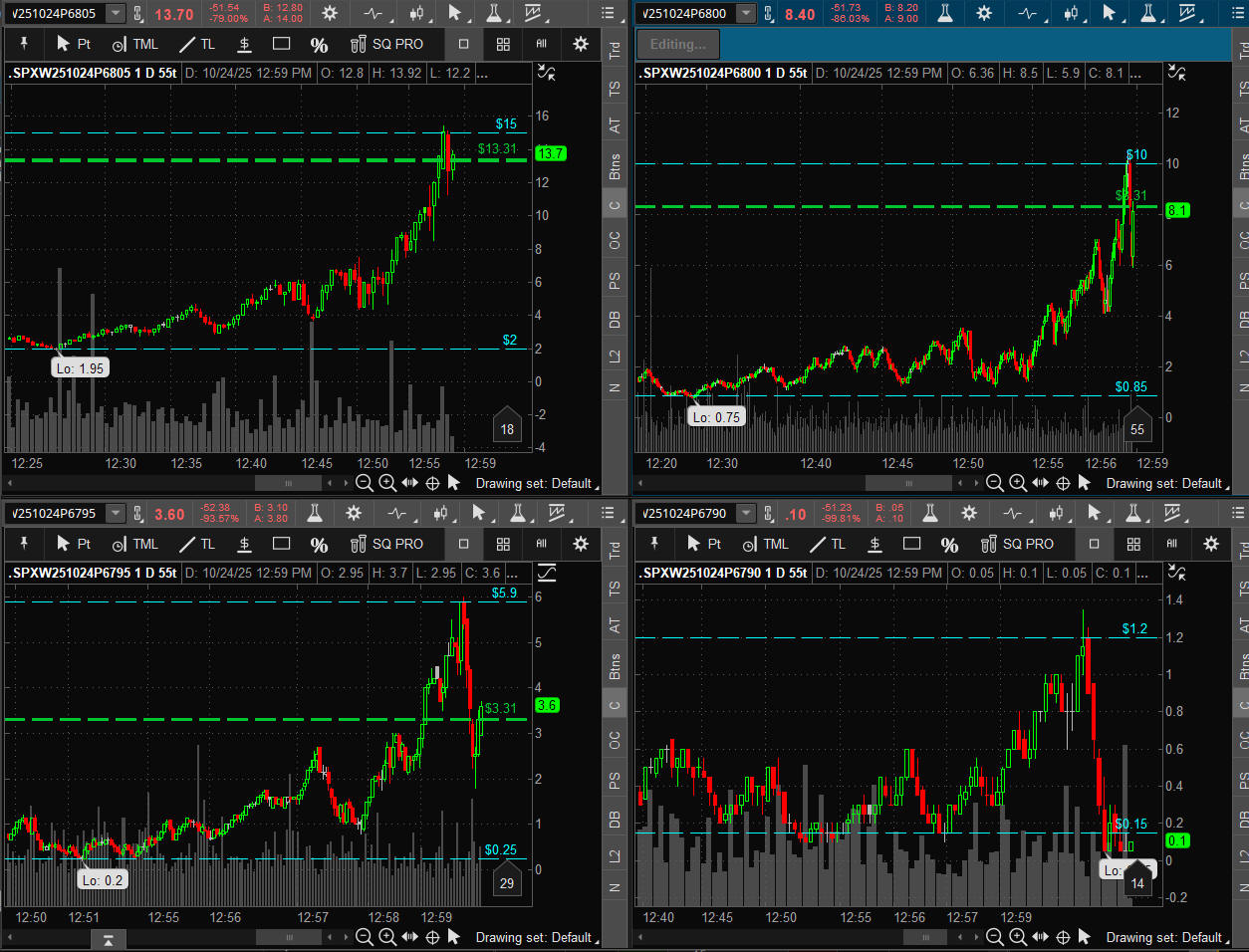Open SQ PRO tool in the bottom-right chart
1249x952 pixels.
click(1017, 544)
